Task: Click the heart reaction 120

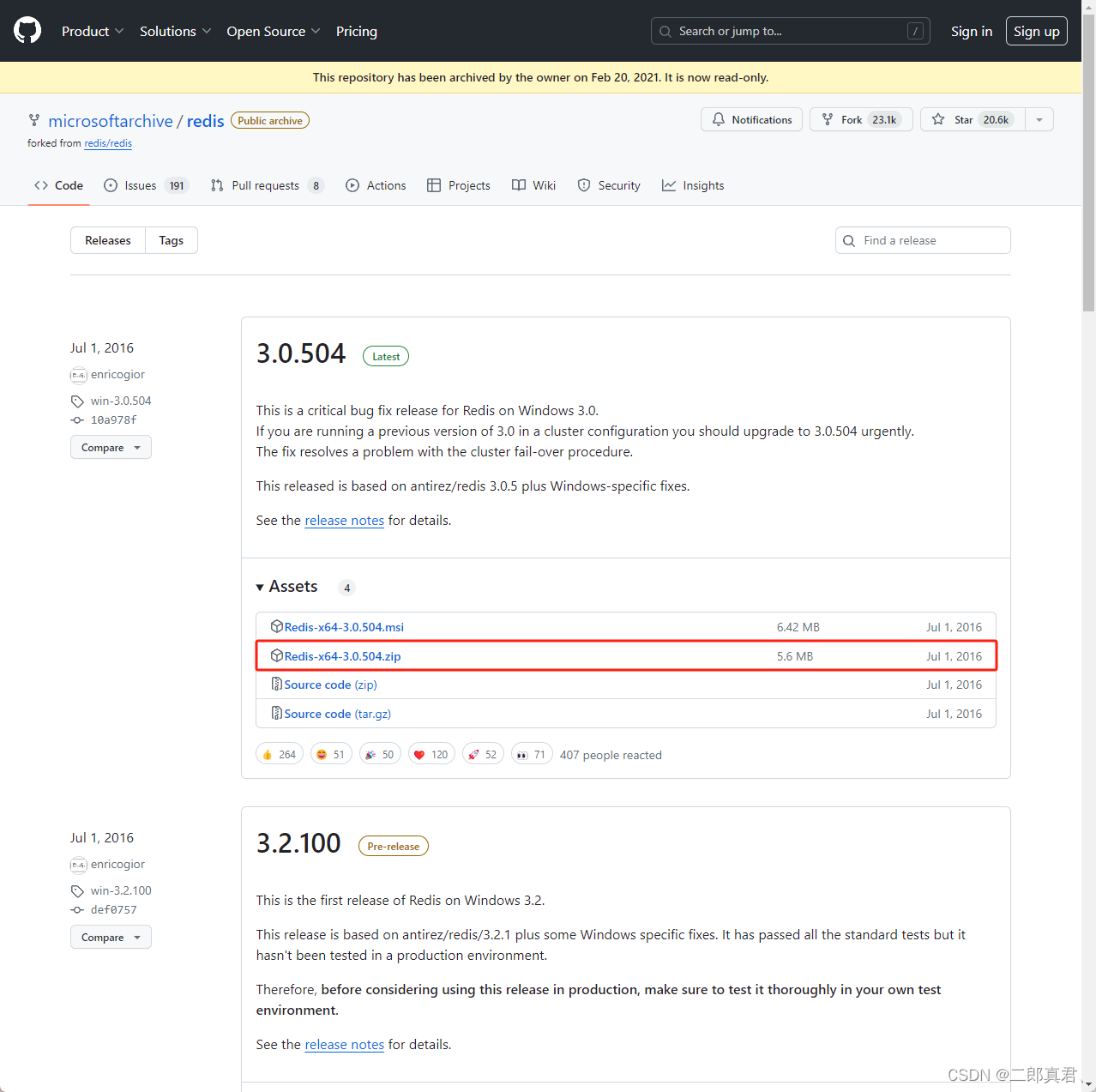Action: click(431, 755)
